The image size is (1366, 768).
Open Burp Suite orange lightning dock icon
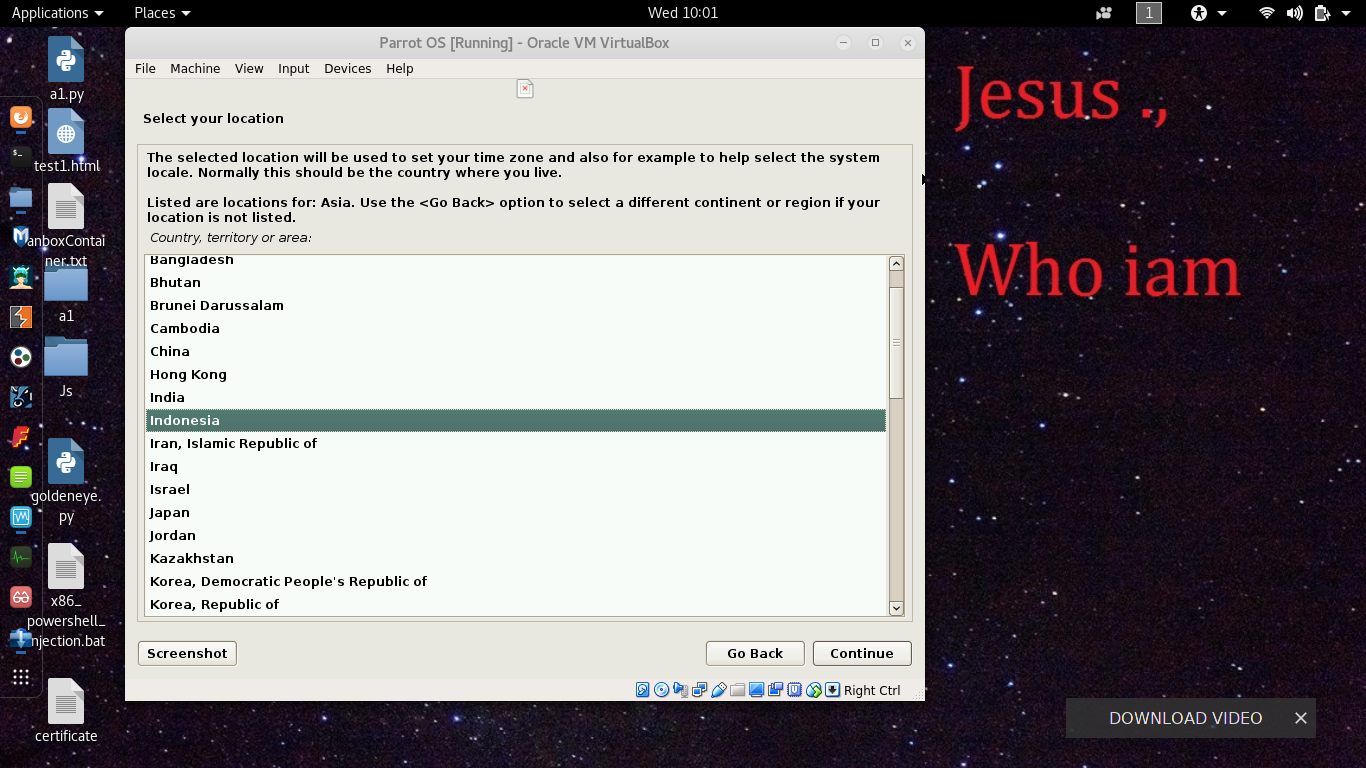click(x=21, y=317)
